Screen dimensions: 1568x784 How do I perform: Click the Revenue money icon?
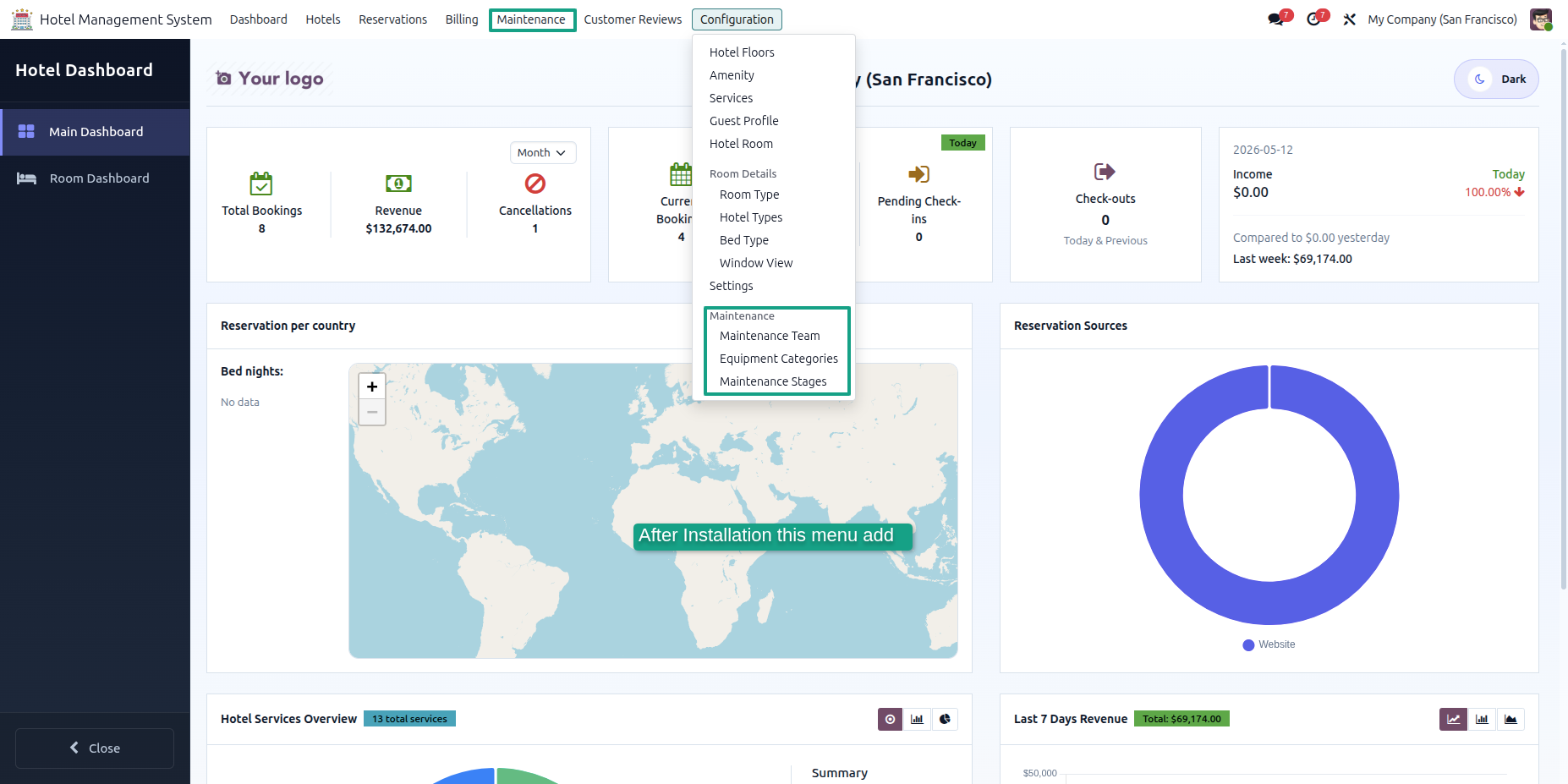point(398,184)
